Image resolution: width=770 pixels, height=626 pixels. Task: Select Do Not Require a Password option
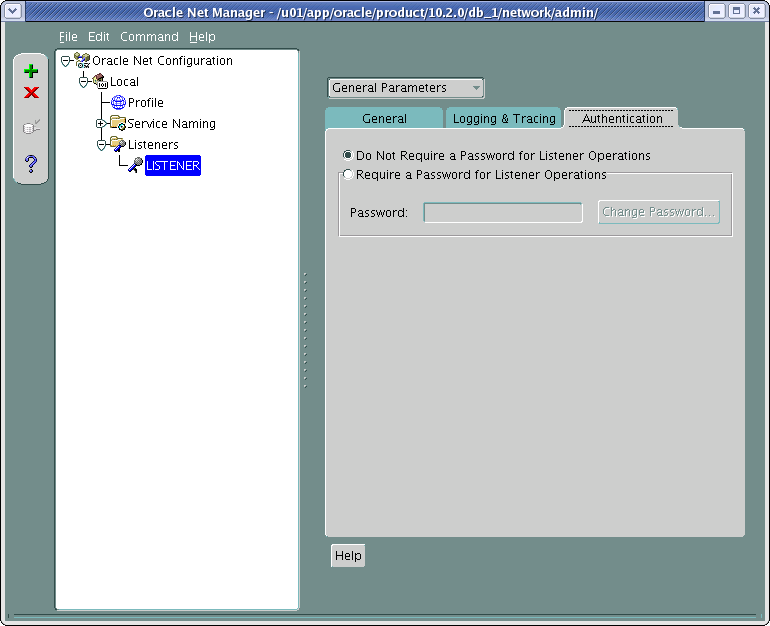click(348, 155)
